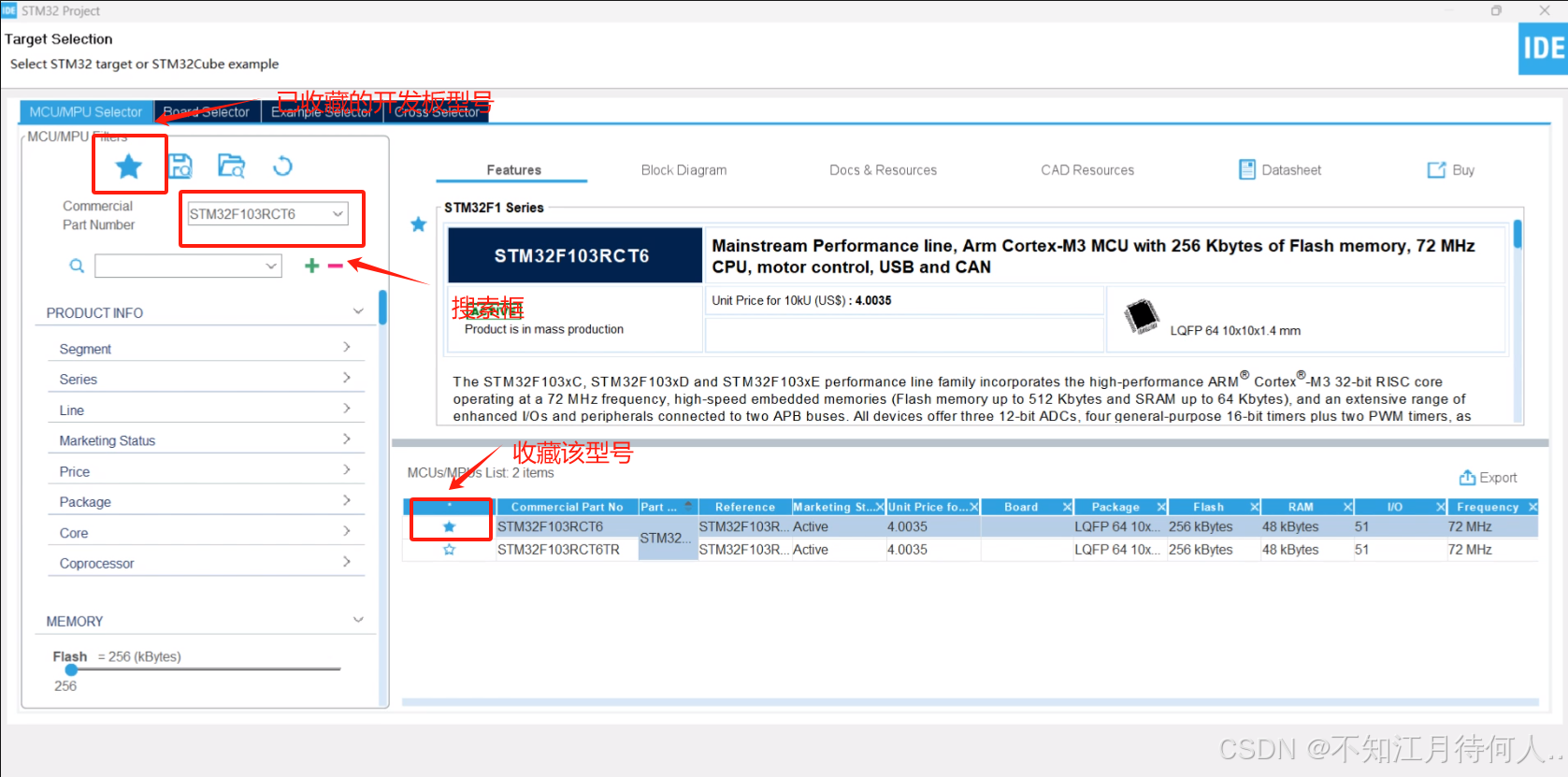Click the LQFP 64 chip package image
Image resolution: width=1568 pixels, height=777 pixels.
coord(1142,316)
